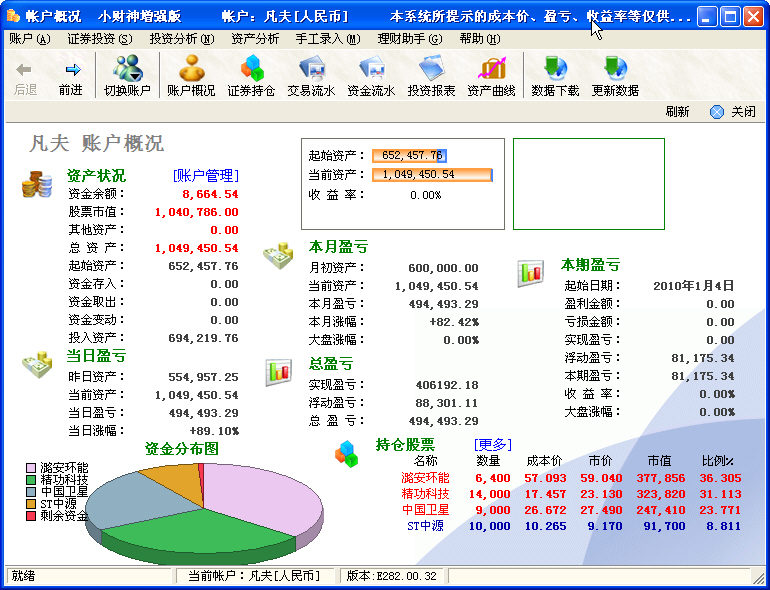Open the [账户管理] link
Viewport: 770px width, 590px height.
(206, 175)
